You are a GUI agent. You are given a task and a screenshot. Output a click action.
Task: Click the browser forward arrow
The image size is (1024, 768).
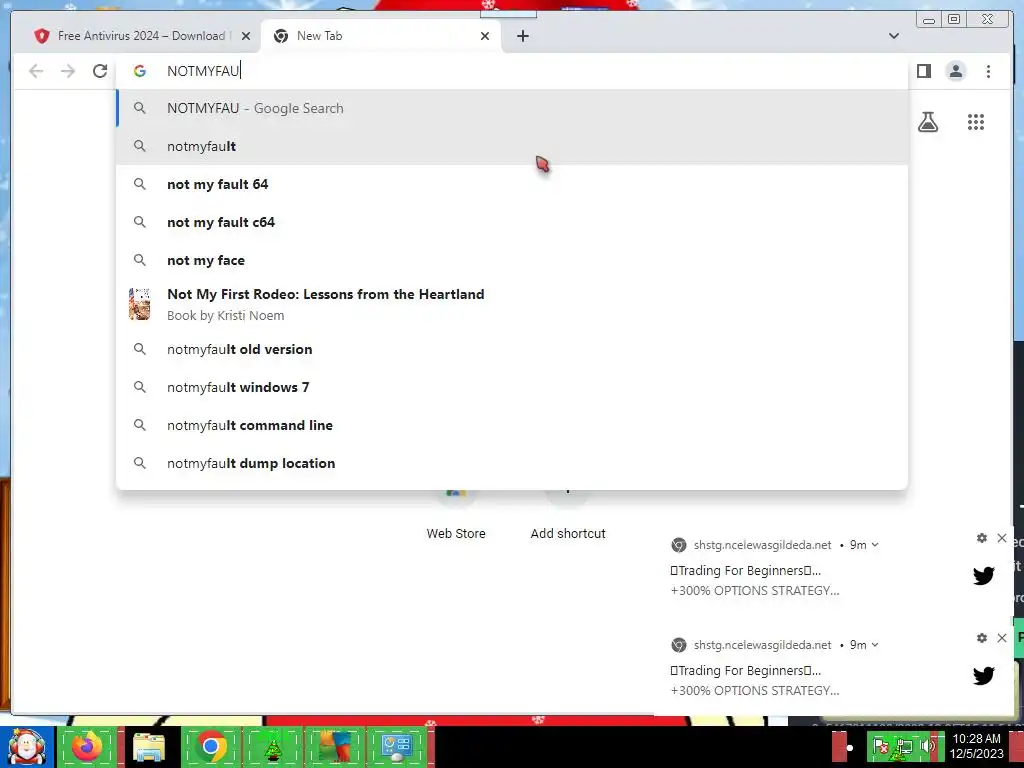[68, 71]
